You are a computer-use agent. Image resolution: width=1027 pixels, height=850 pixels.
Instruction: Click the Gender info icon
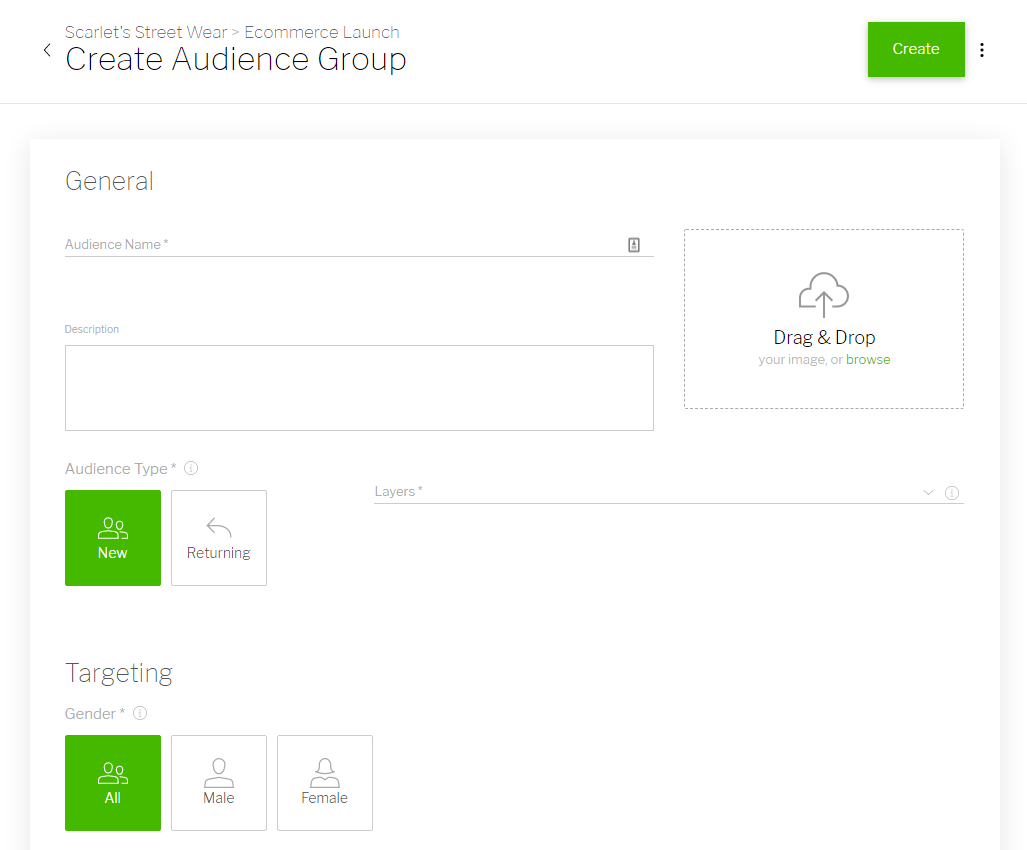pyautogui.click(x=140, y=713)
